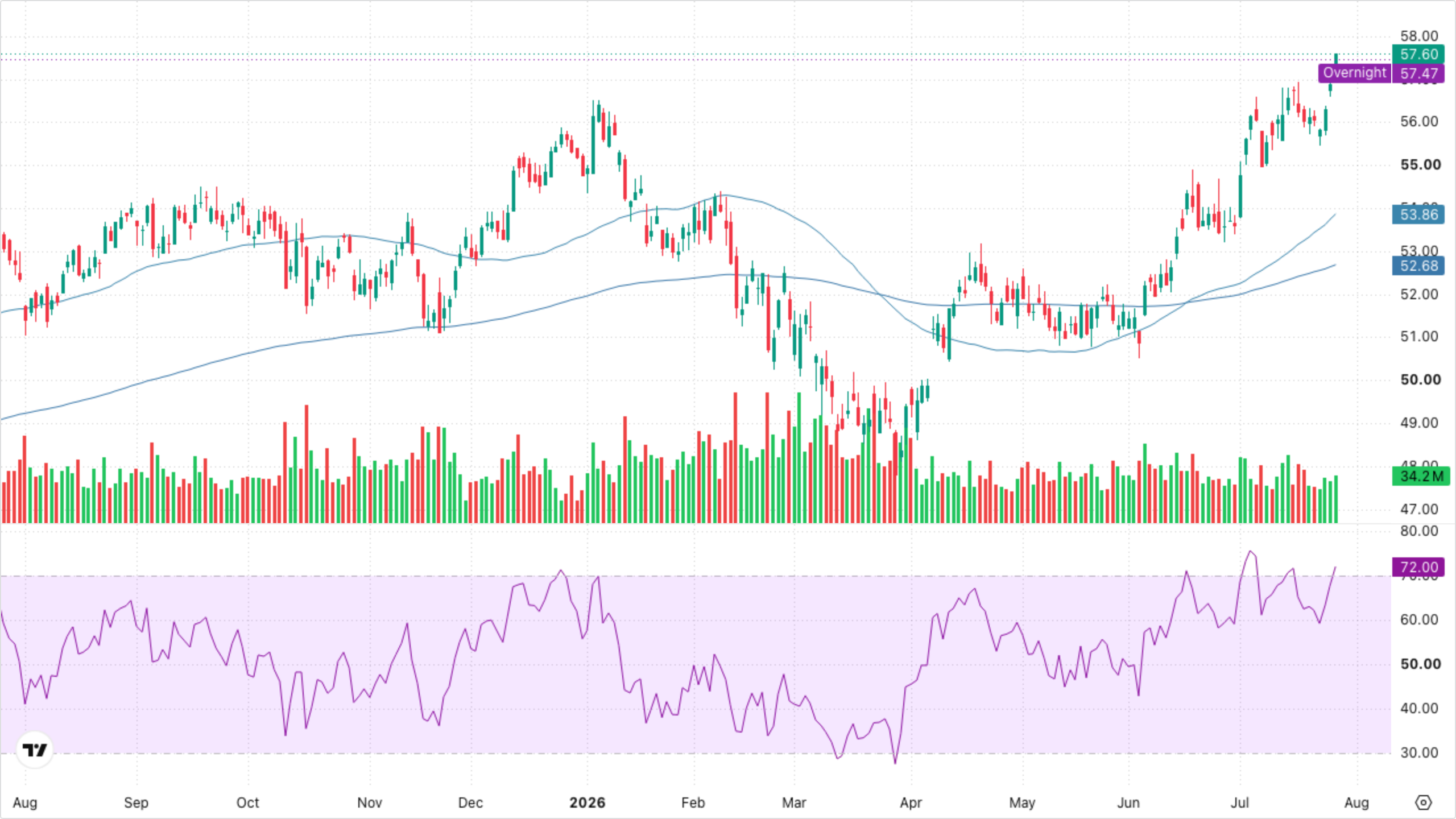Click the 34.2M volume label

coord(1421,476)
